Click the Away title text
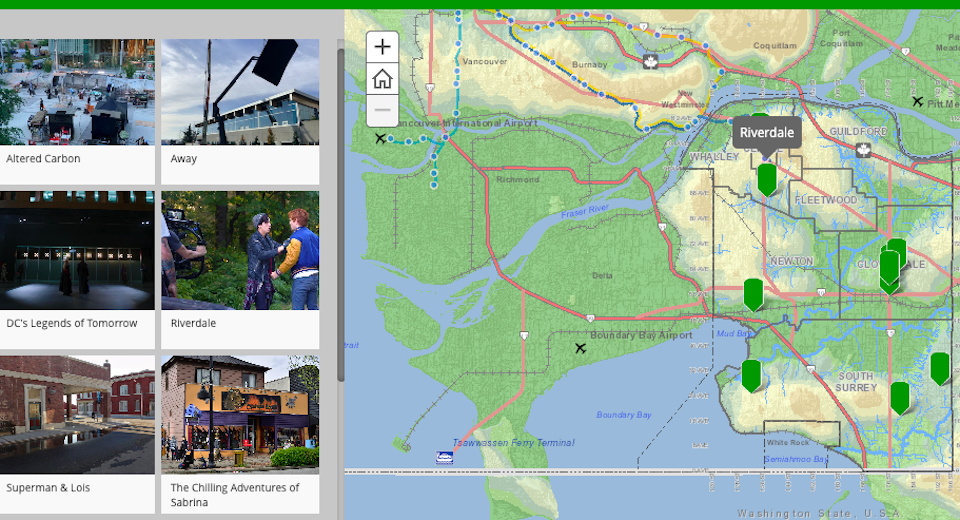This screenshot has height=520, width=960. tap(184, 159)
